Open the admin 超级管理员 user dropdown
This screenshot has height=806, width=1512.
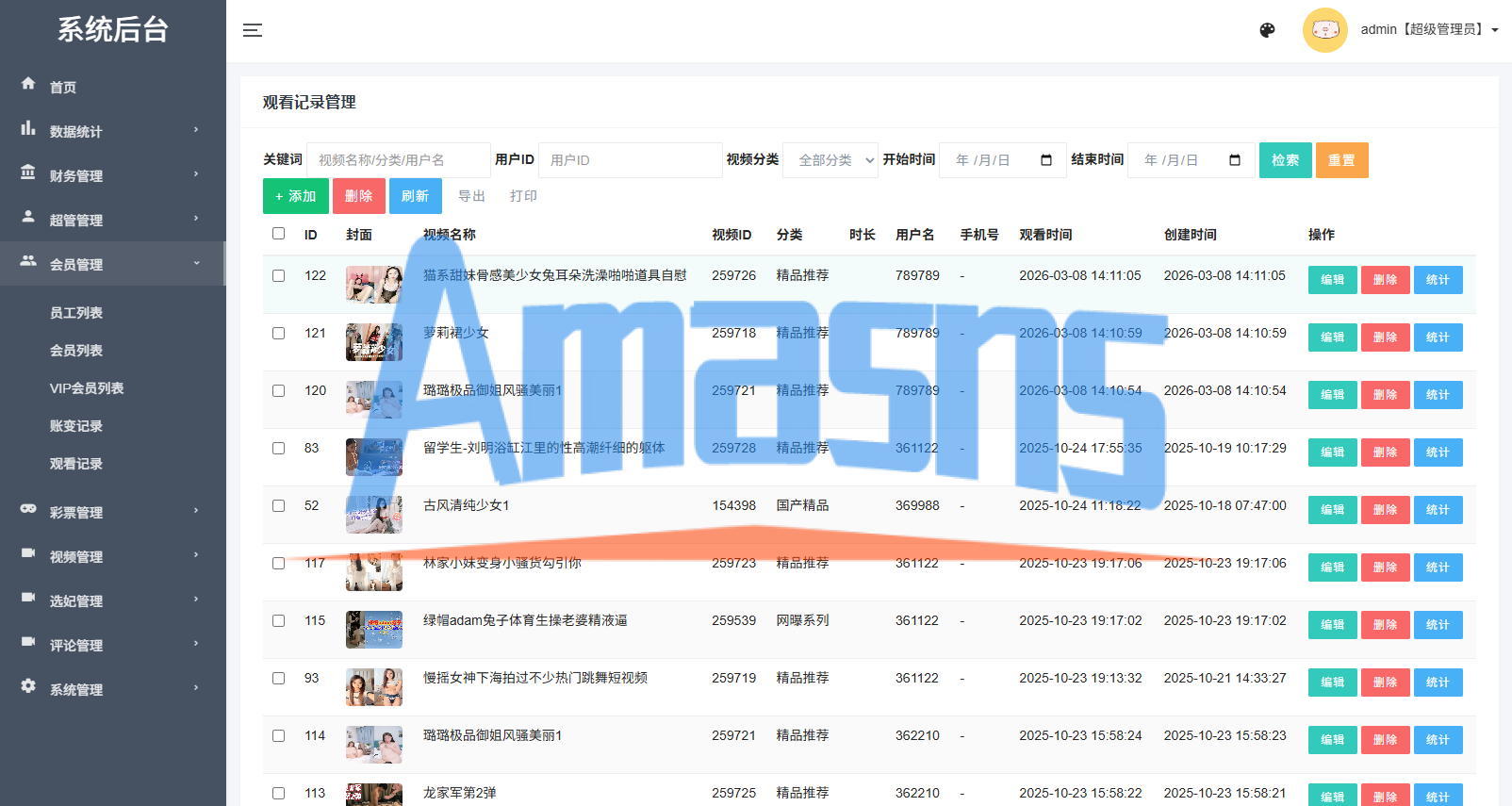click(x=1429, y=30)
